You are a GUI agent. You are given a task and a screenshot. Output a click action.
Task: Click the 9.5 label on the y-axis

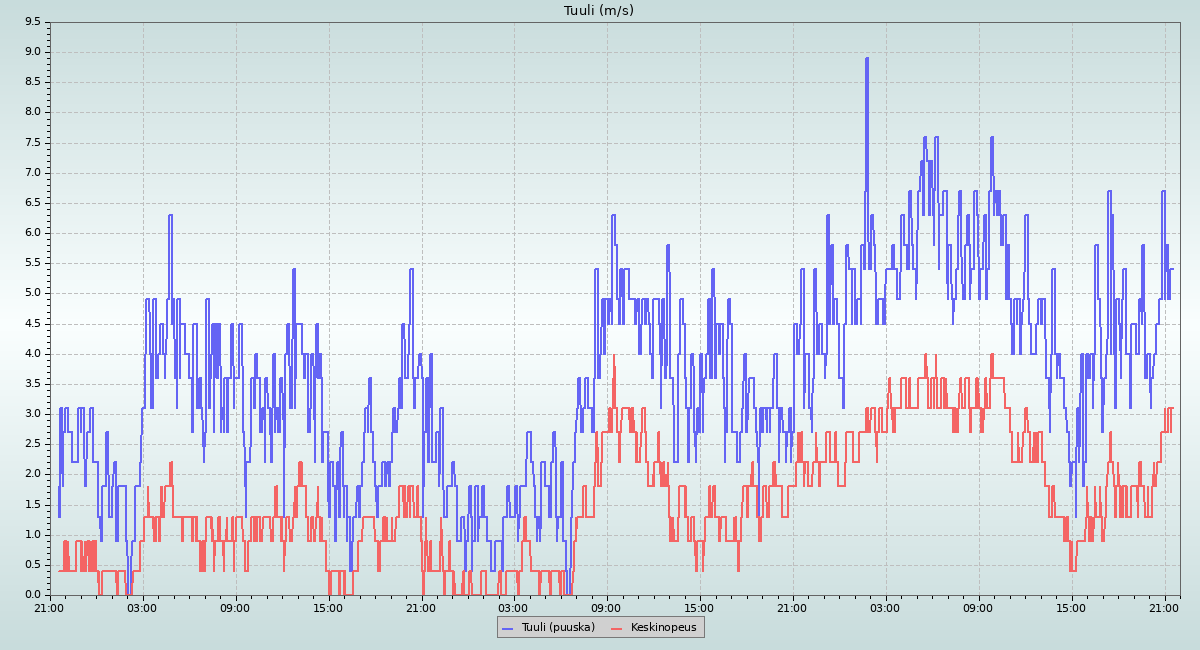[32, 22]
